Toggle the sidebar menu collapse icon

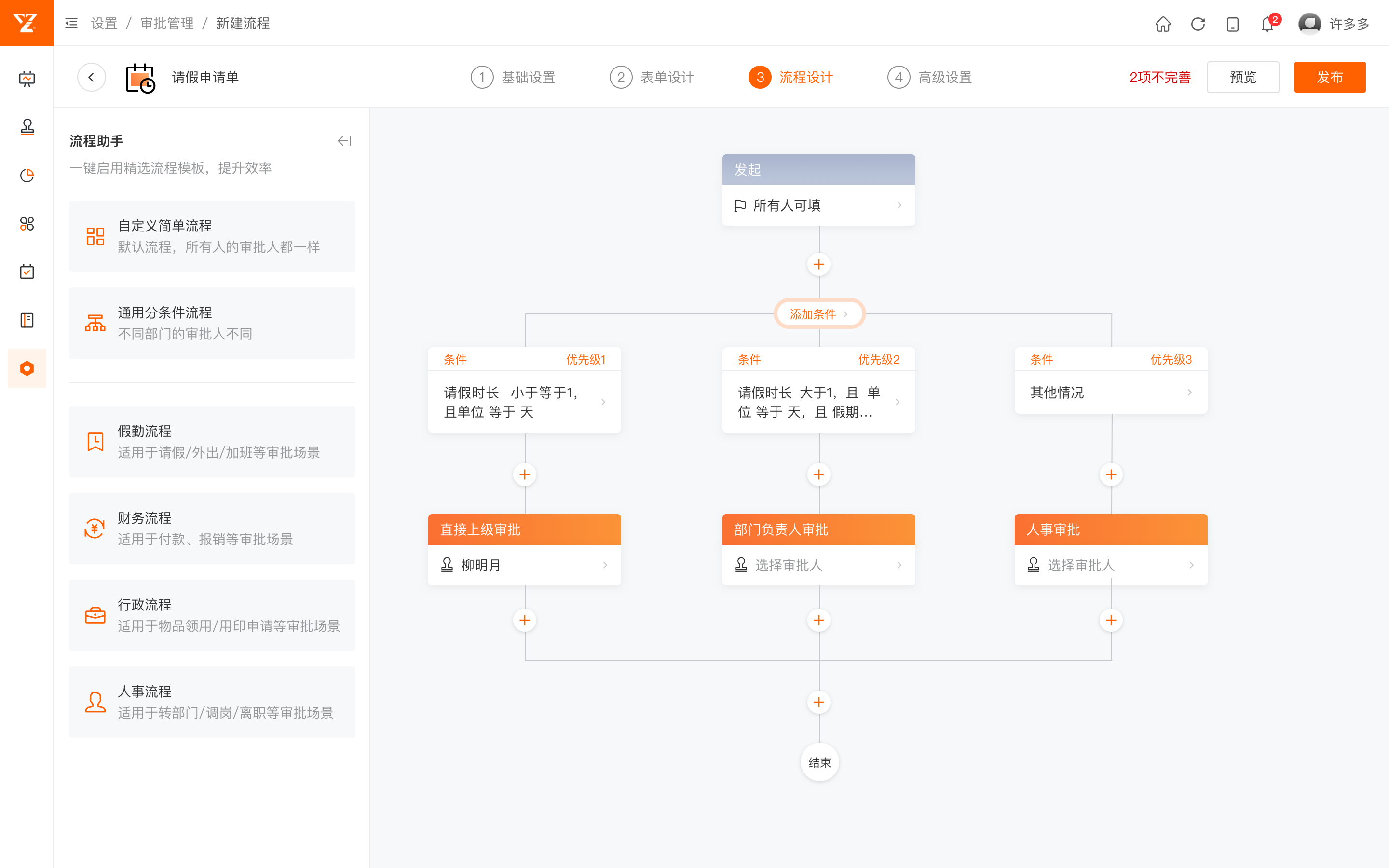click(71, 24)
